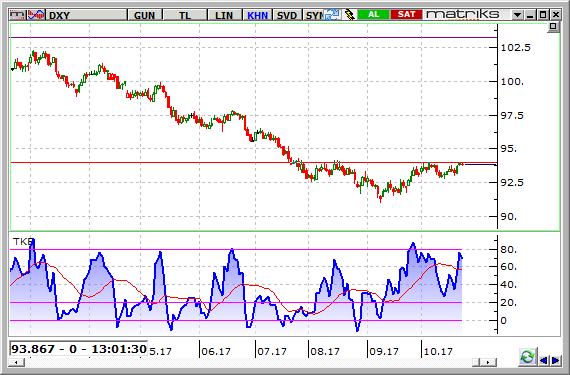The image size is (570, 375).
Task: Click the green AL buy button
Action: click(373, 15)
